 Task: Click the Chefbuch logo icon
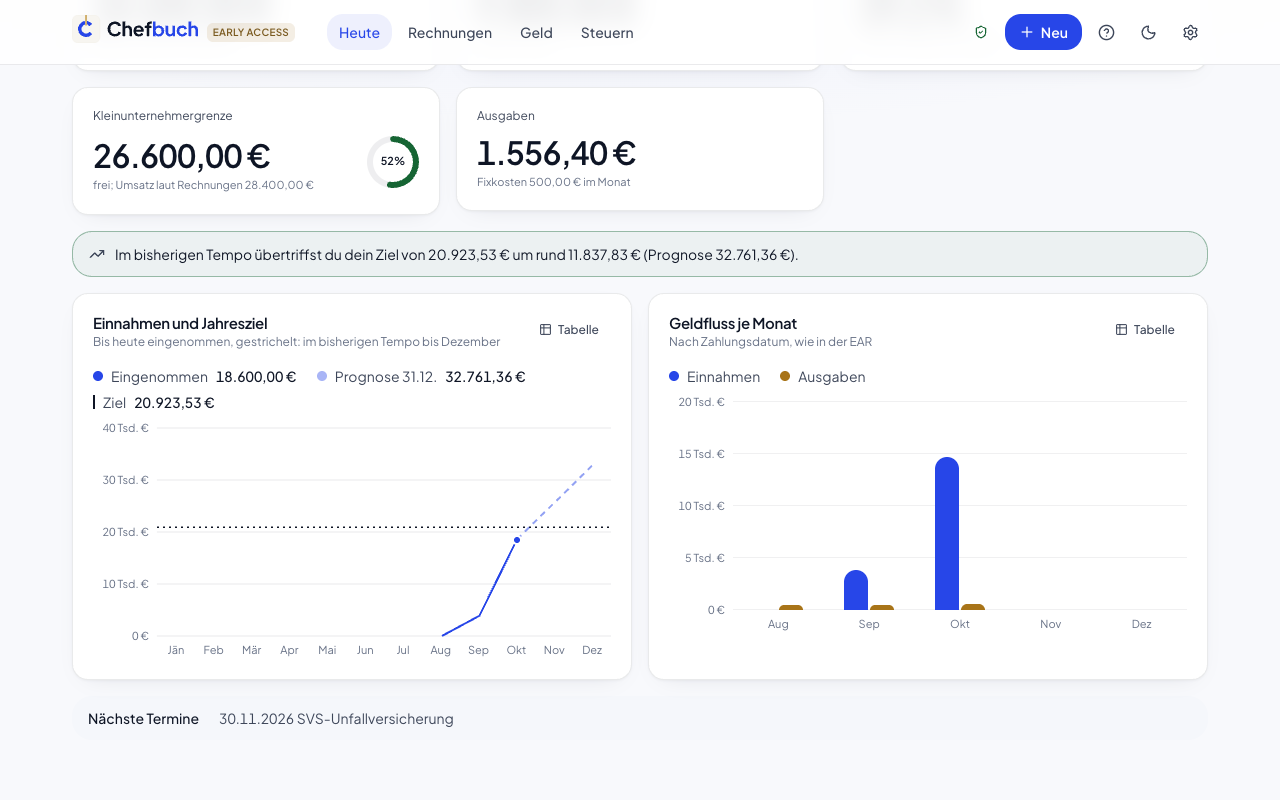tap(86, 29)
